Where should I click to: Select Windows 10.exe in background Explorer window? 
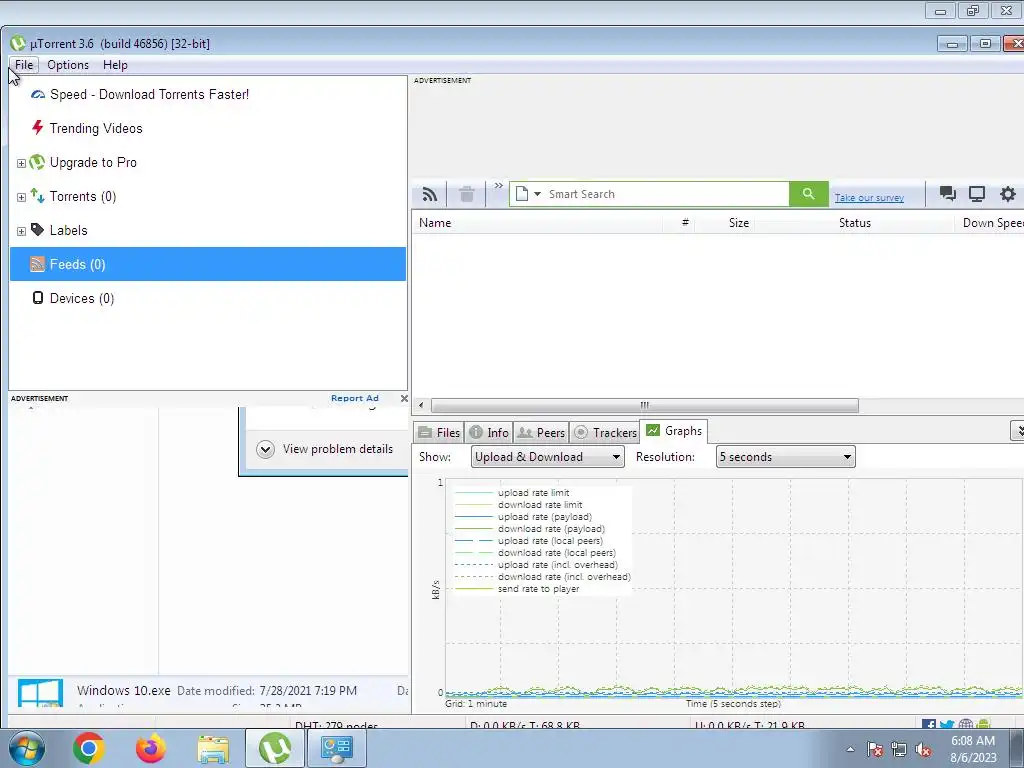[x=123, y=690]
